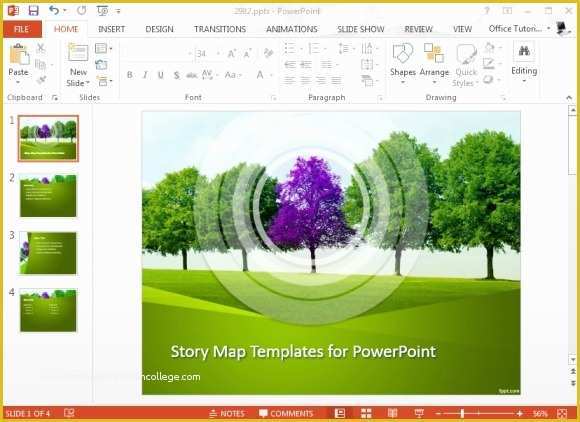This screenshot has height=422, width=580.
Task: Click the Save icon in quick access toolbar
Action: point(34,10)
